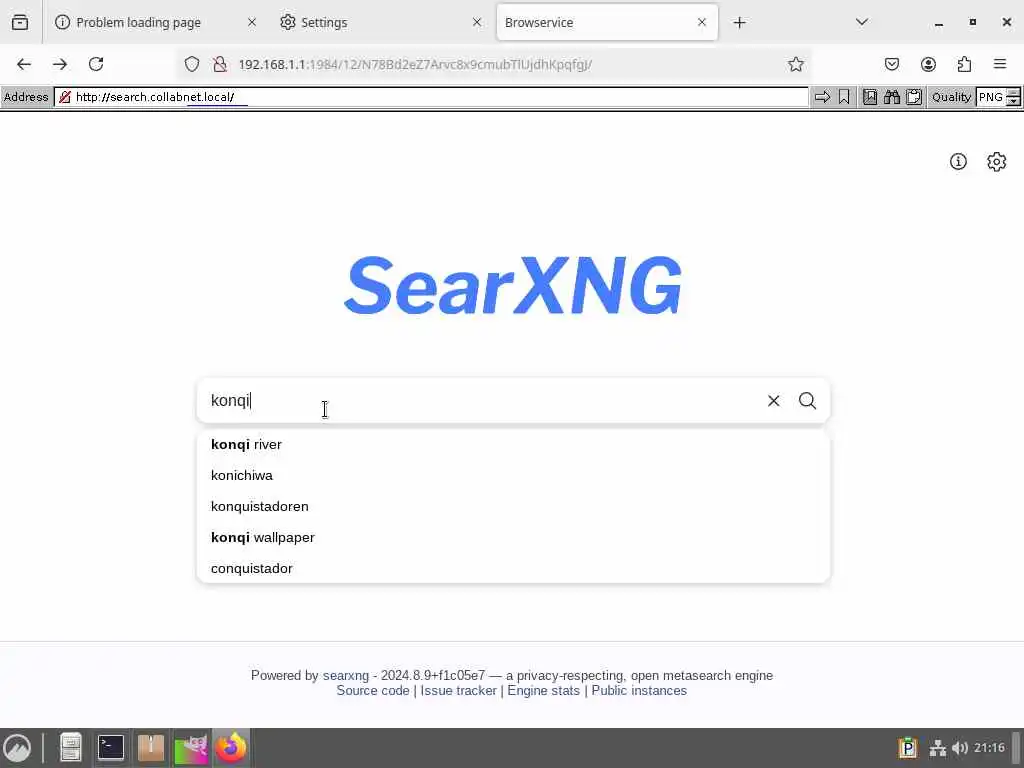
Task: Switch to Problem loading page tab
Action: pos(155,22)
